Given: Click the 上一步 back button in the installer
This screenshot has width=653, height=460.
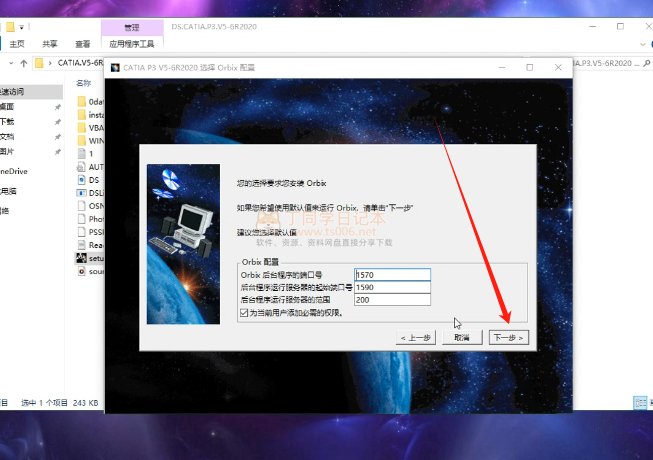Looking at the screenshot, I should click(416, 338).
